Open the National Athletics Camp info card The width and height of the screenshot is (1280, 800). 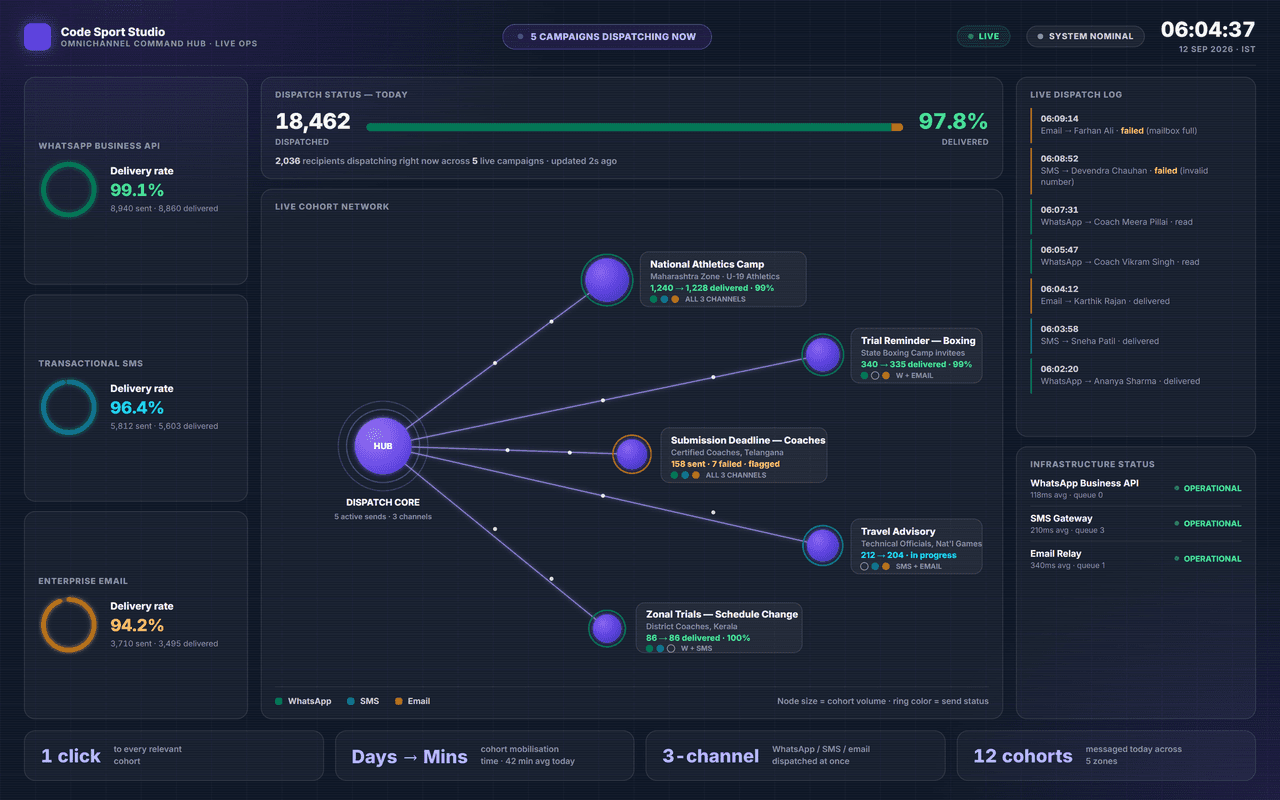[x=723, y=279]
